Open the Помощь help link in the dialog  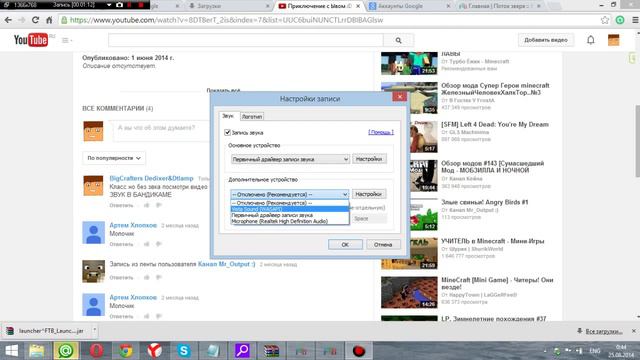(381, 132)
